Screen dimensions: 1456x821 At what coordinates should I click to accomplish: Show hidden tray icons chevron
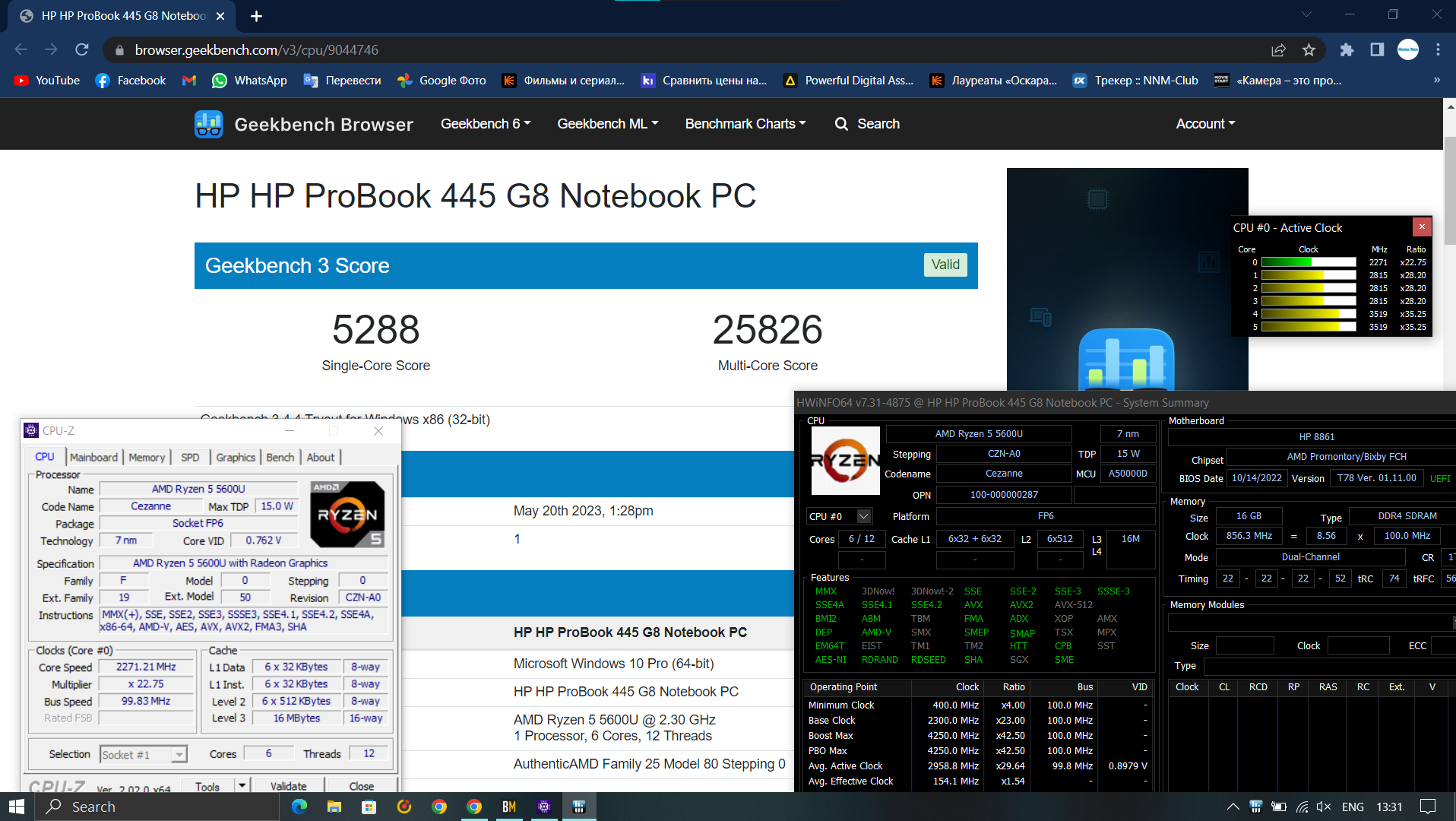click(x=1233, y=807)
